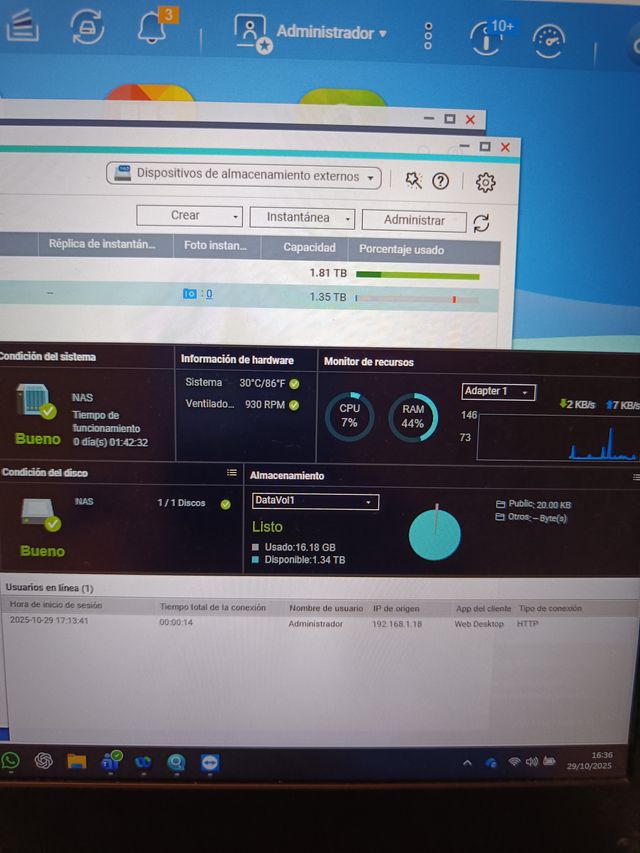Expand the Dispositivos de almacenamiento externos dropdown
The height and width of the screenshot is (853, 640).
(x=244, y=176)
